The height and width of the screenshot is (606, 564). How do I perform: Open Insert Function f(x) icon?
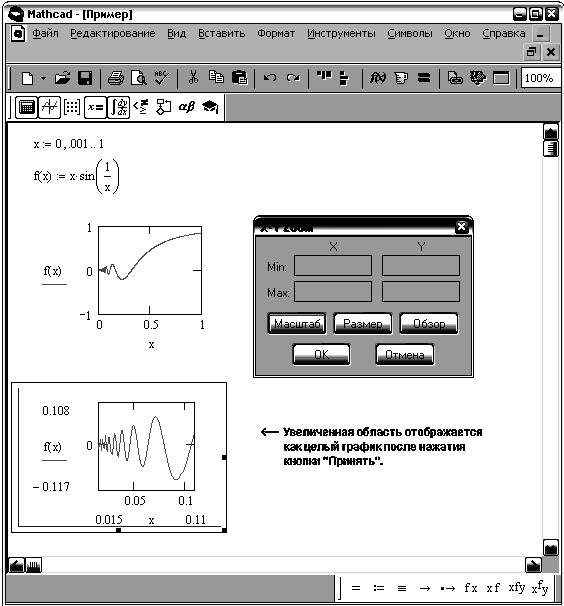click(x=377, y=78)
